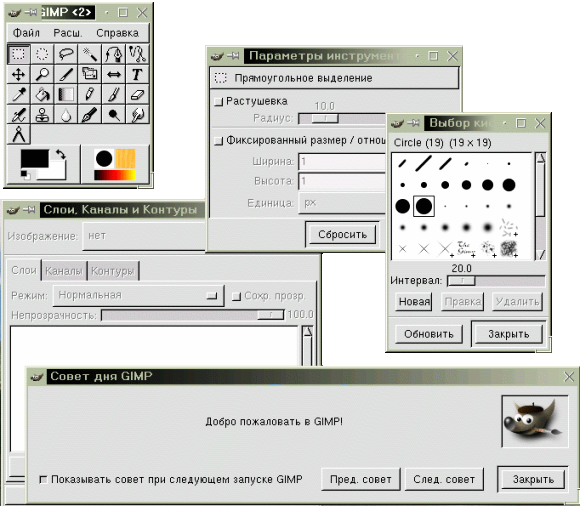
Task: Click the Пред. совет button
Action: [x=361, y=479]
